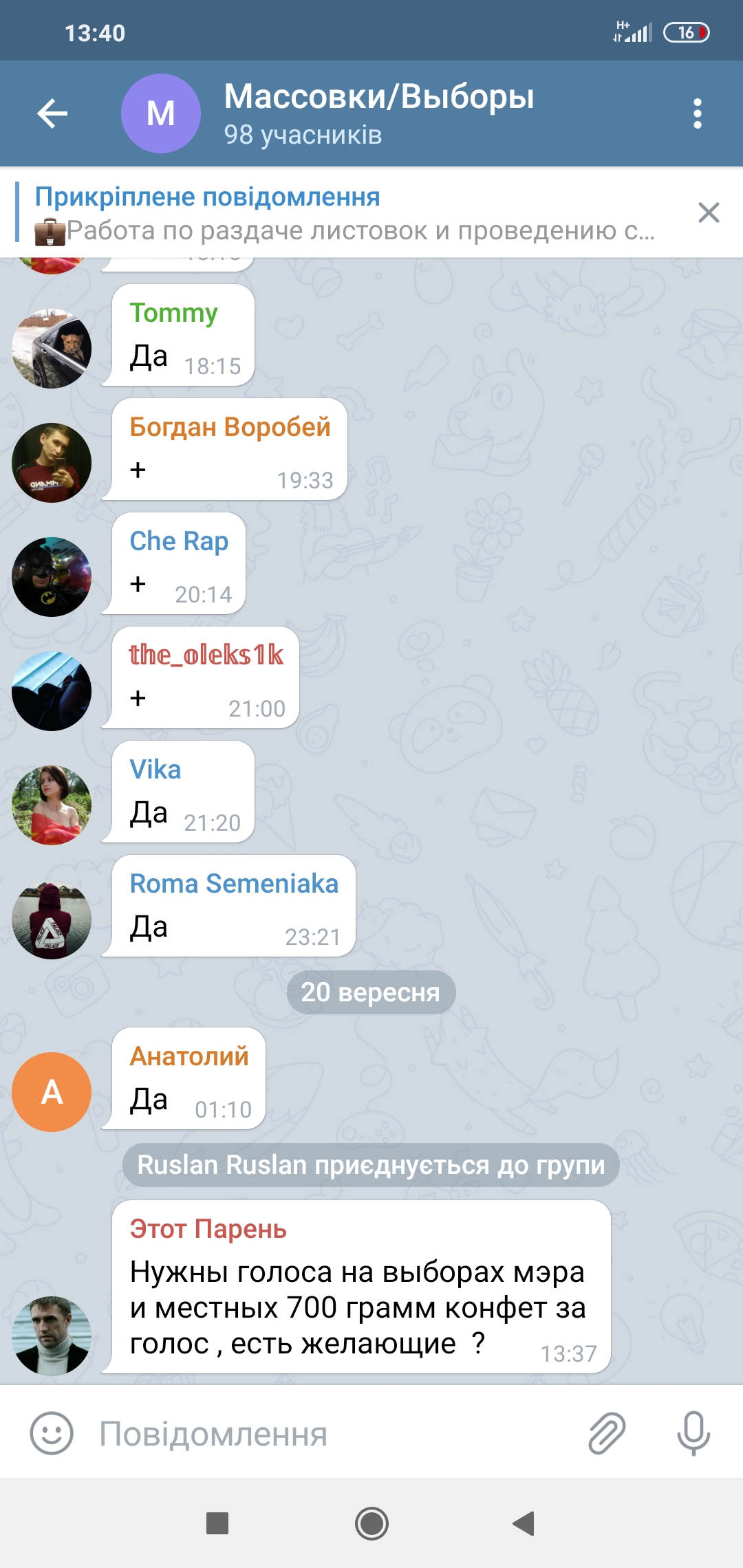
Task: Select Этот Парень's message about выборах мэра
Action: pos(361,1287)
